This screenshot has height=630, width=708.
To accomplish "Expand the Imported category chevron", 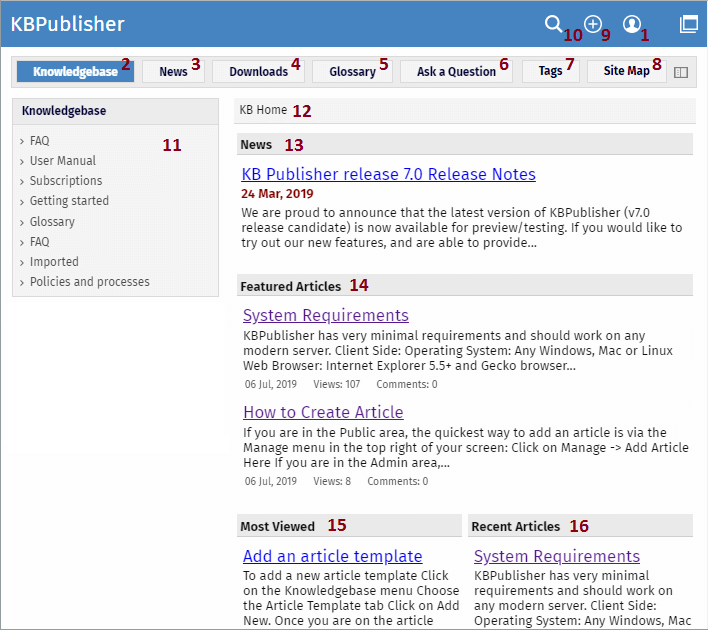I will [22, 262].
